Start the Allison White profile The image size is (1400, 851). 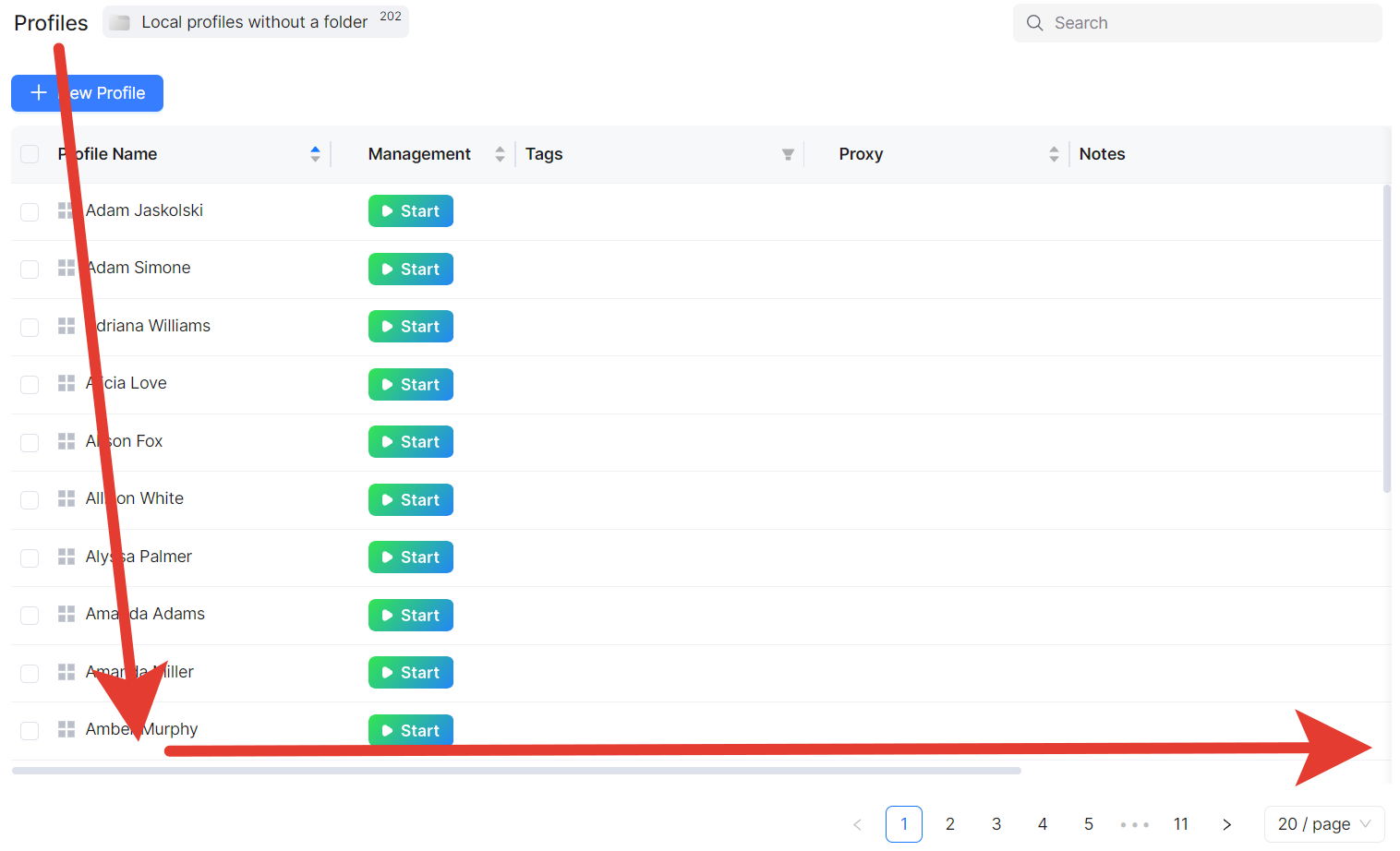[411, 499]
